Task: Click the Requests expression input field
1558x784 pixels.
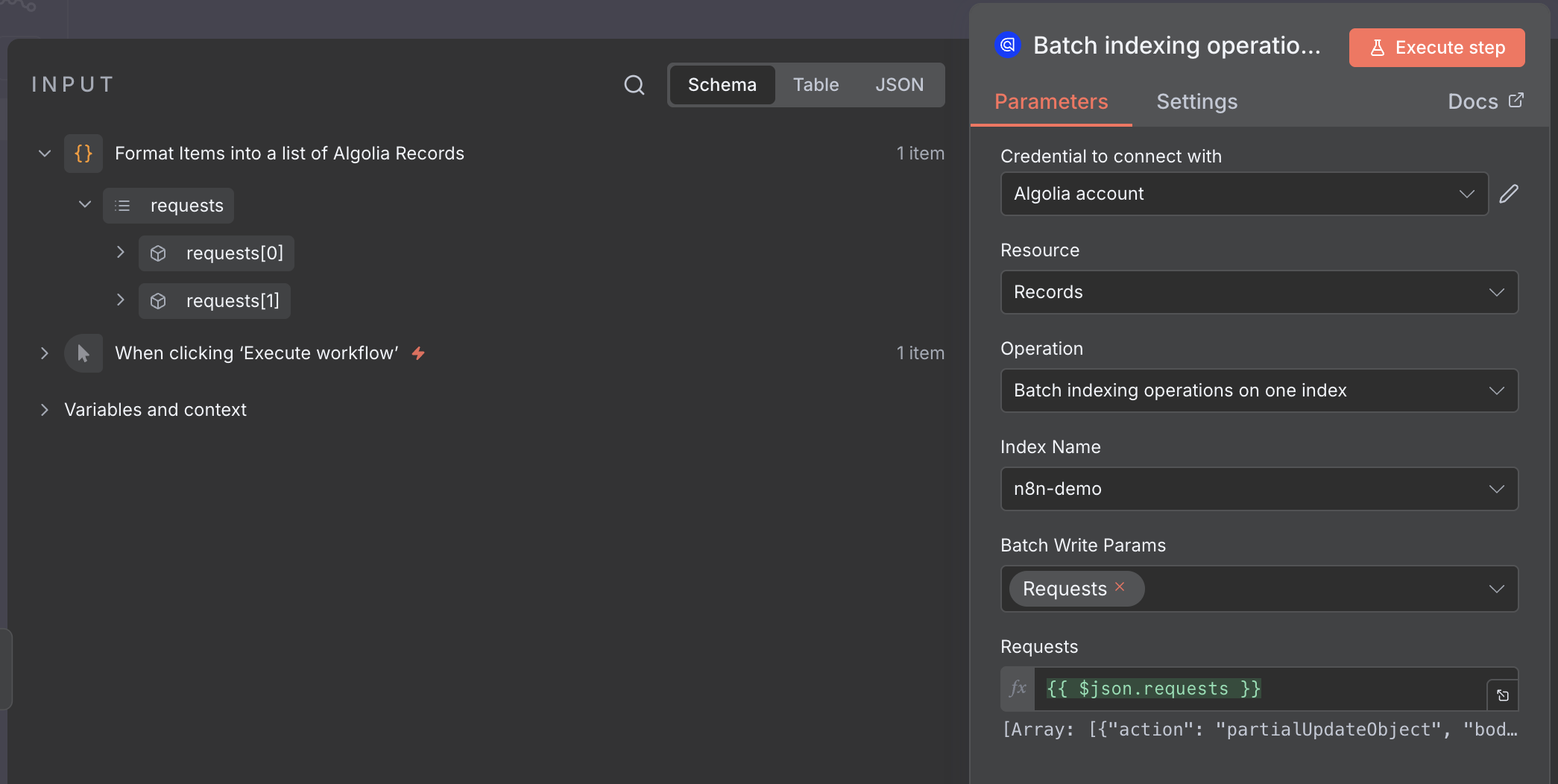Action: 1260,689
